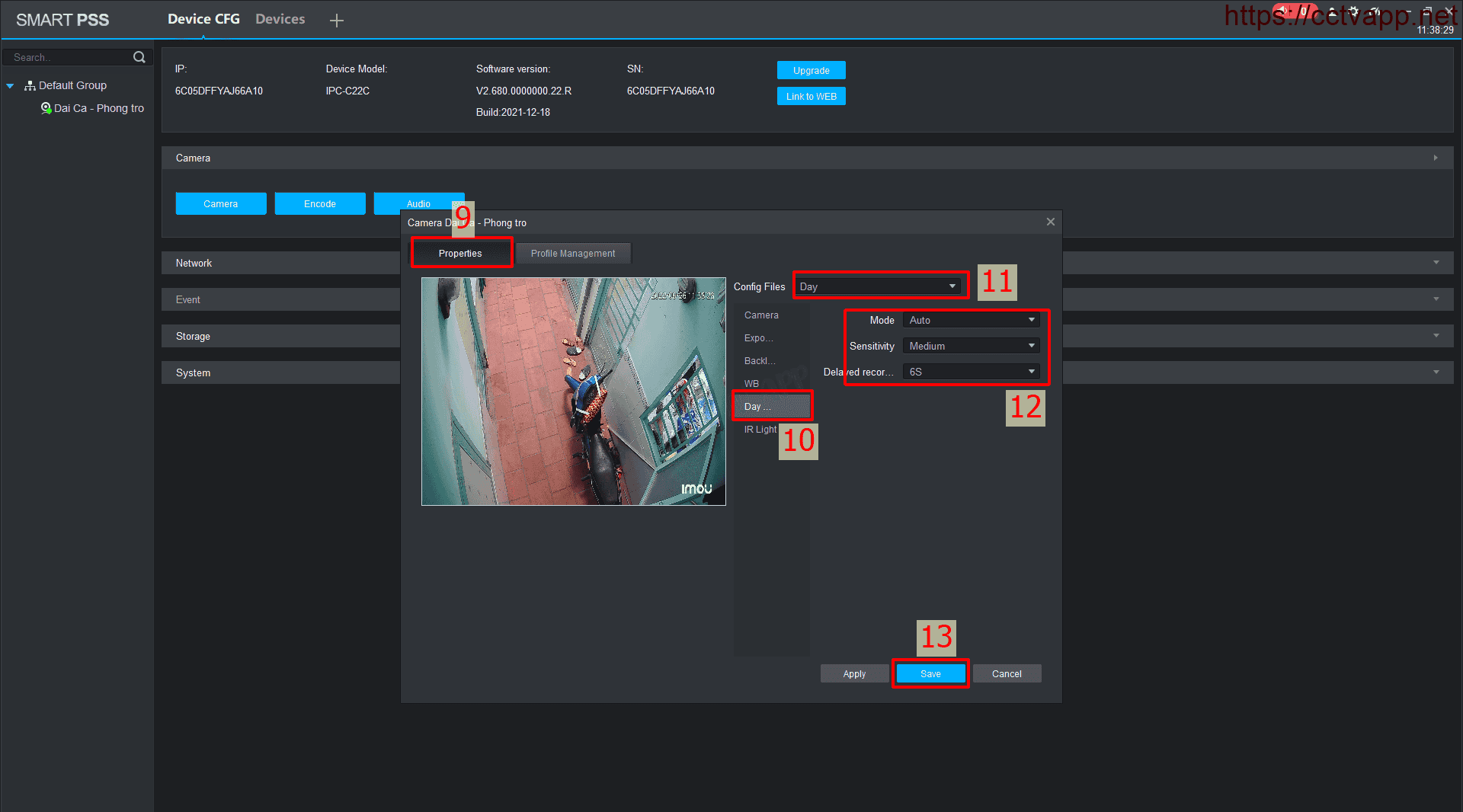Click the Dai Ca camera device icon
The height and width of the screenshot is (812, 1463).
click(46, 108)
